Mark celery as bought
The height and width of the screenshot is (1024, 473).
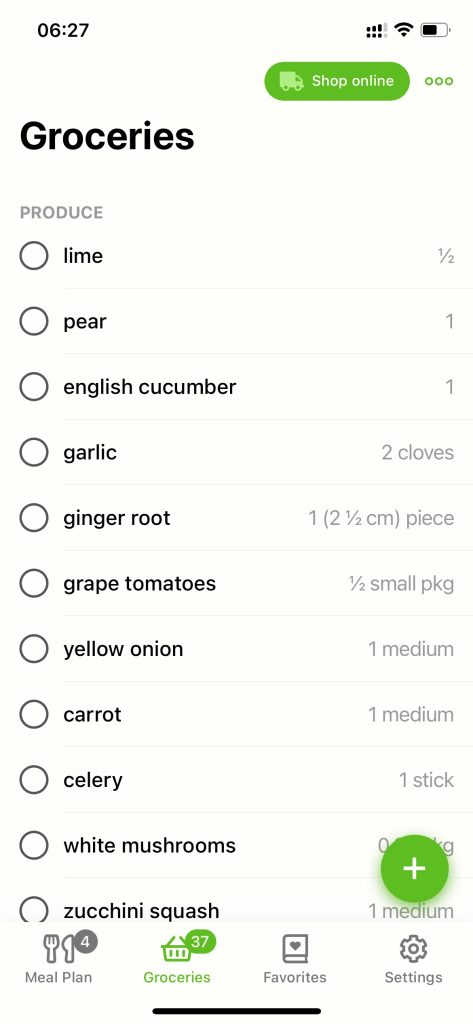34,779
